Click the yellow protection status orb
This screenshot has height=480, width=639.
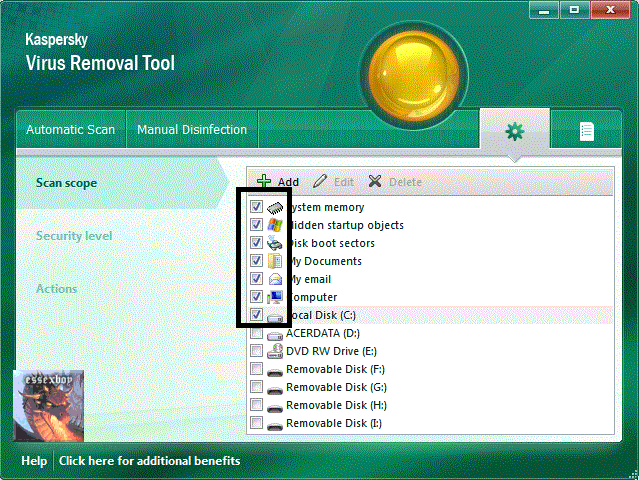click(414, 76)
